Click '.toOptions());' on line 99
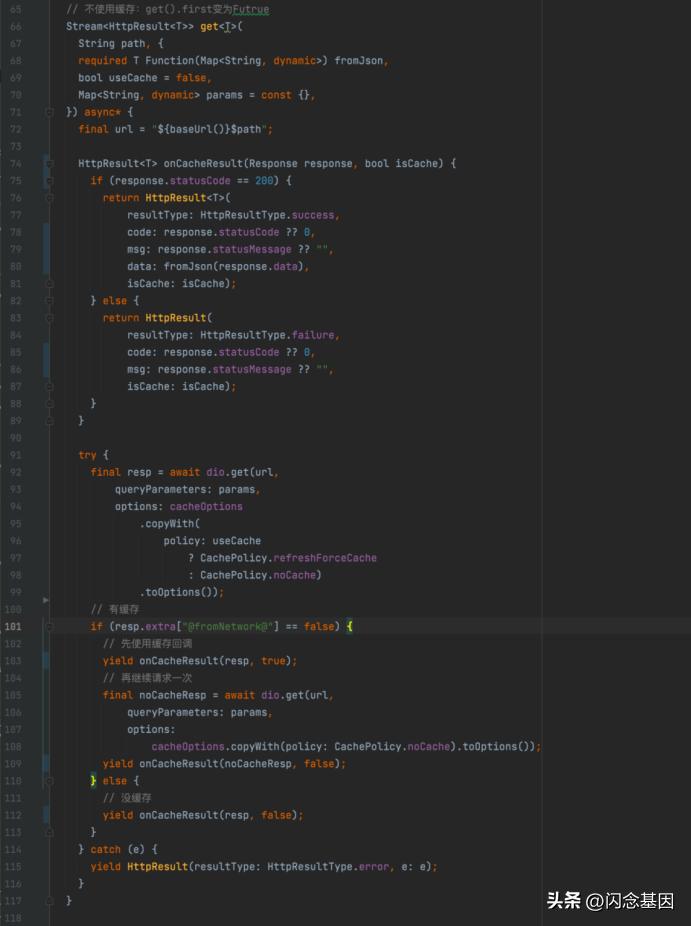The height and width of the screenshot is (926, 691). point(182,592)
